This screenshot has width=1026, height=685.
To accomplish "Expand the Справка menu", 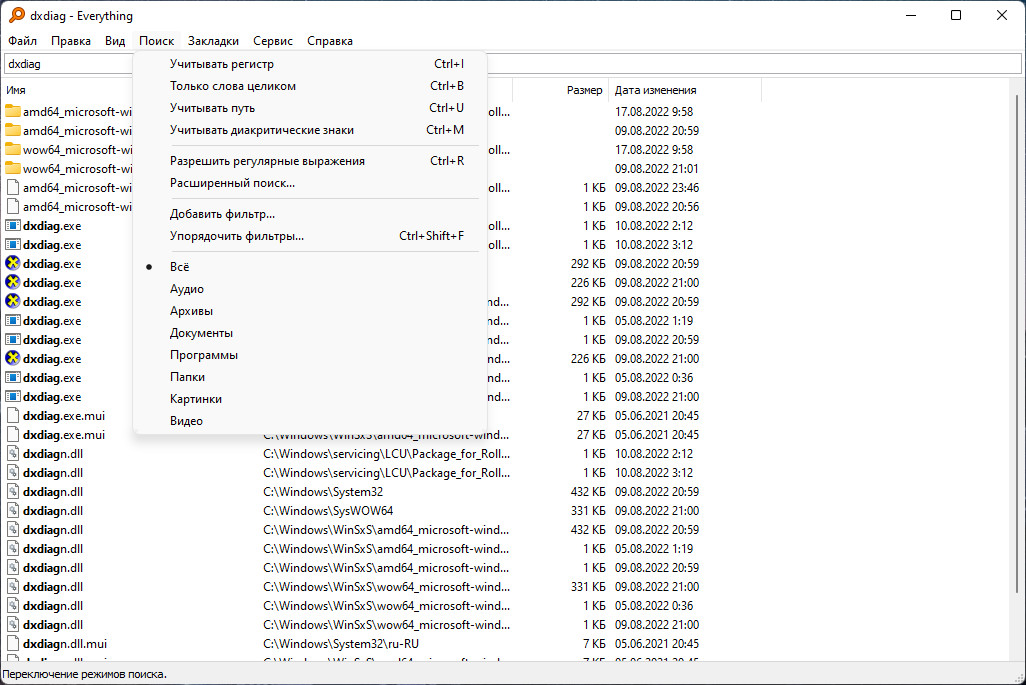I will pos(329,41).
